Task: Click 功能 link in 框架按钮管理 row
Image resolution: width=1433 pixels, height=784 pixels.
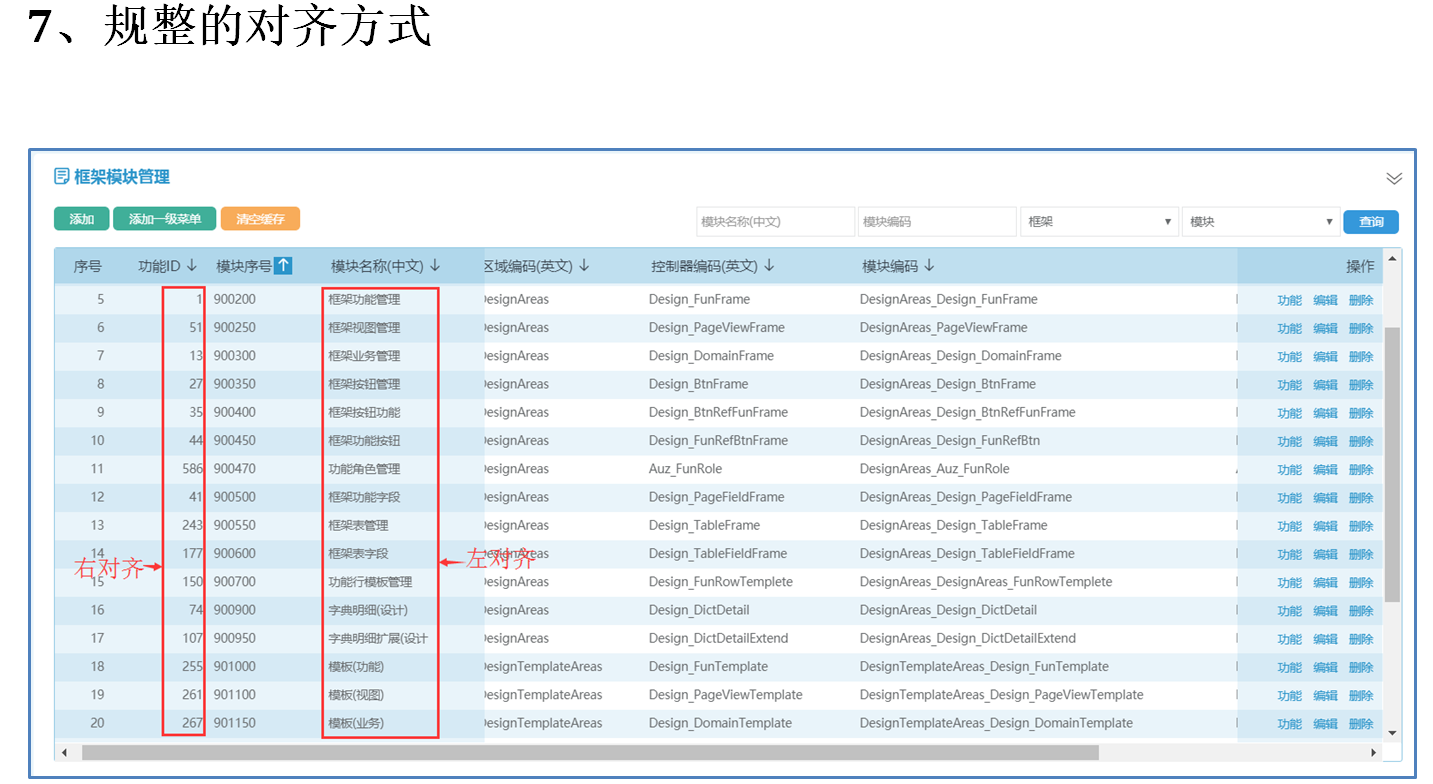Action: click(1289, 385)
